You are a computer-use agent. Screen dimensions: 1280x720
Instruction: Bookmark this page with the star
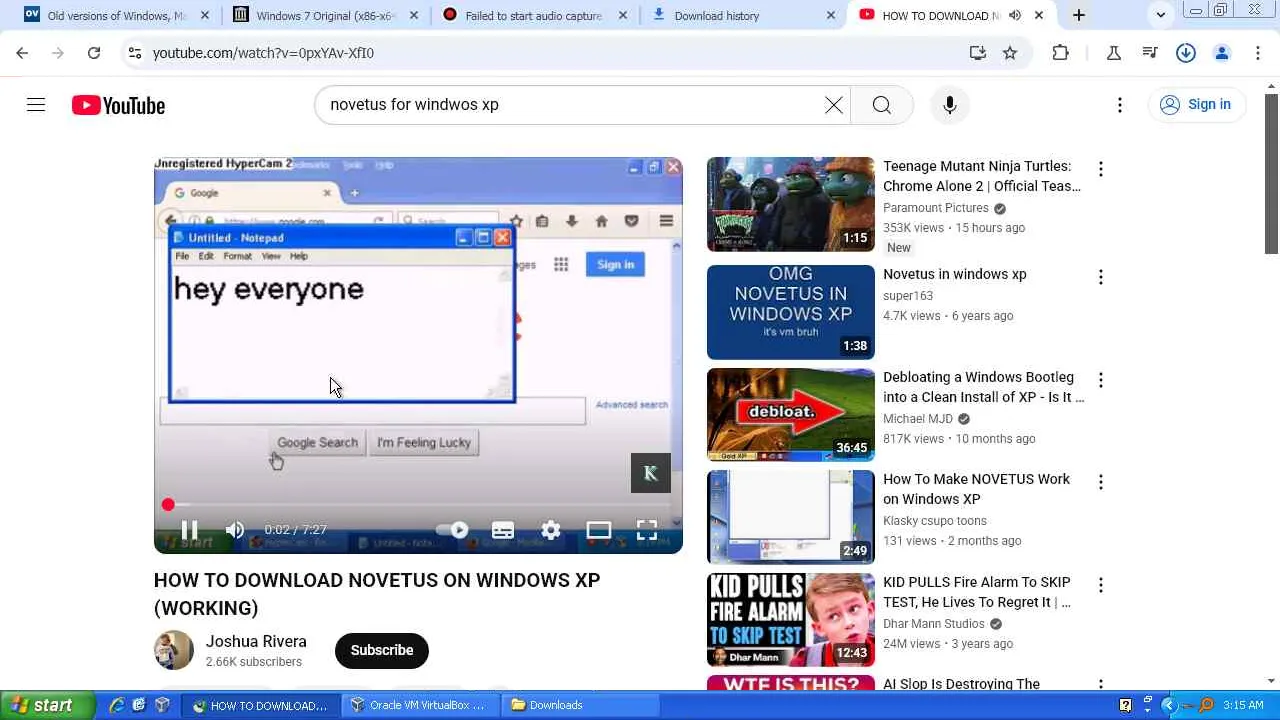[x=1010, y=53]
